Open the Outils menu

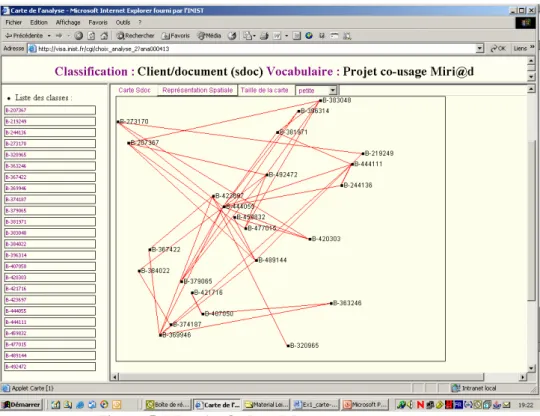[x=123, y=22]
